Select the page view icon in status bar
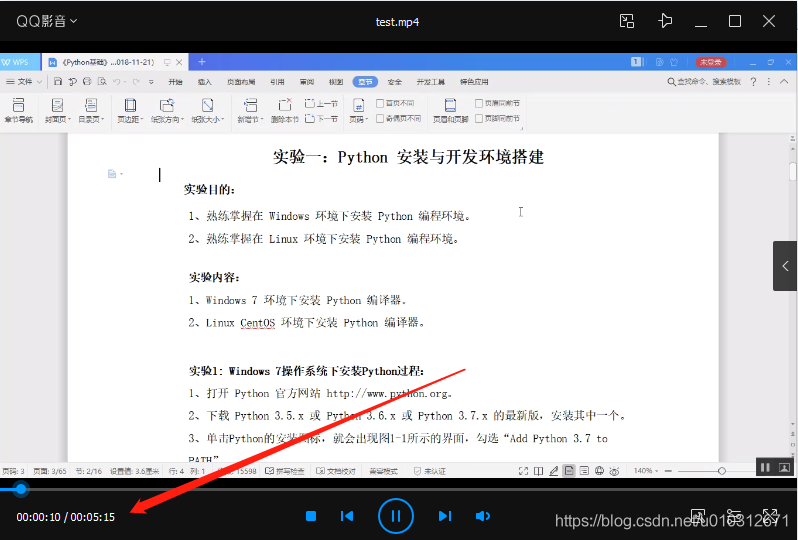This screenshot has width=798, height=540. (x=569, y=471)
